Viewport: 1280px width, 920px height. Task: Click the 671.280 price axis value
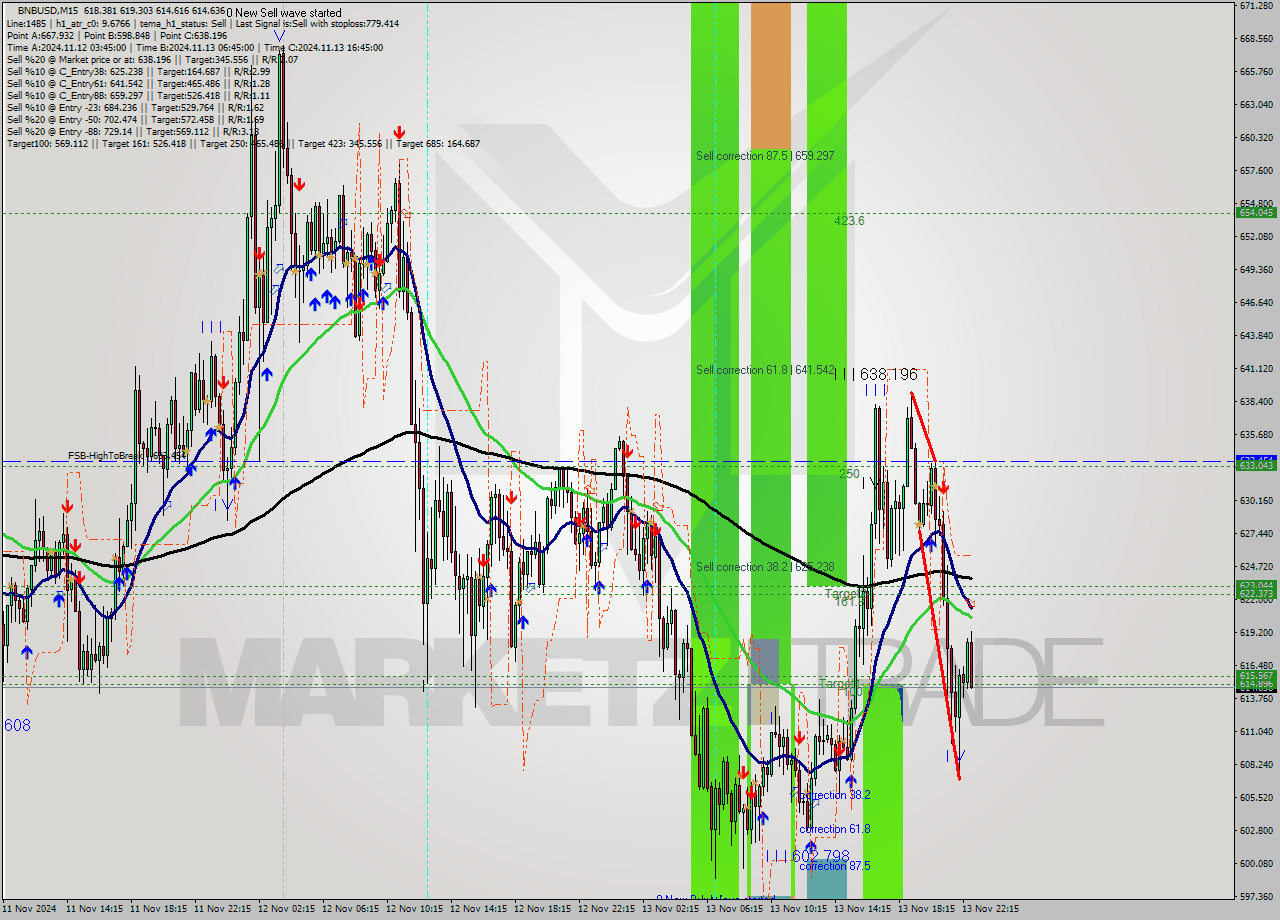(1256, 6)
